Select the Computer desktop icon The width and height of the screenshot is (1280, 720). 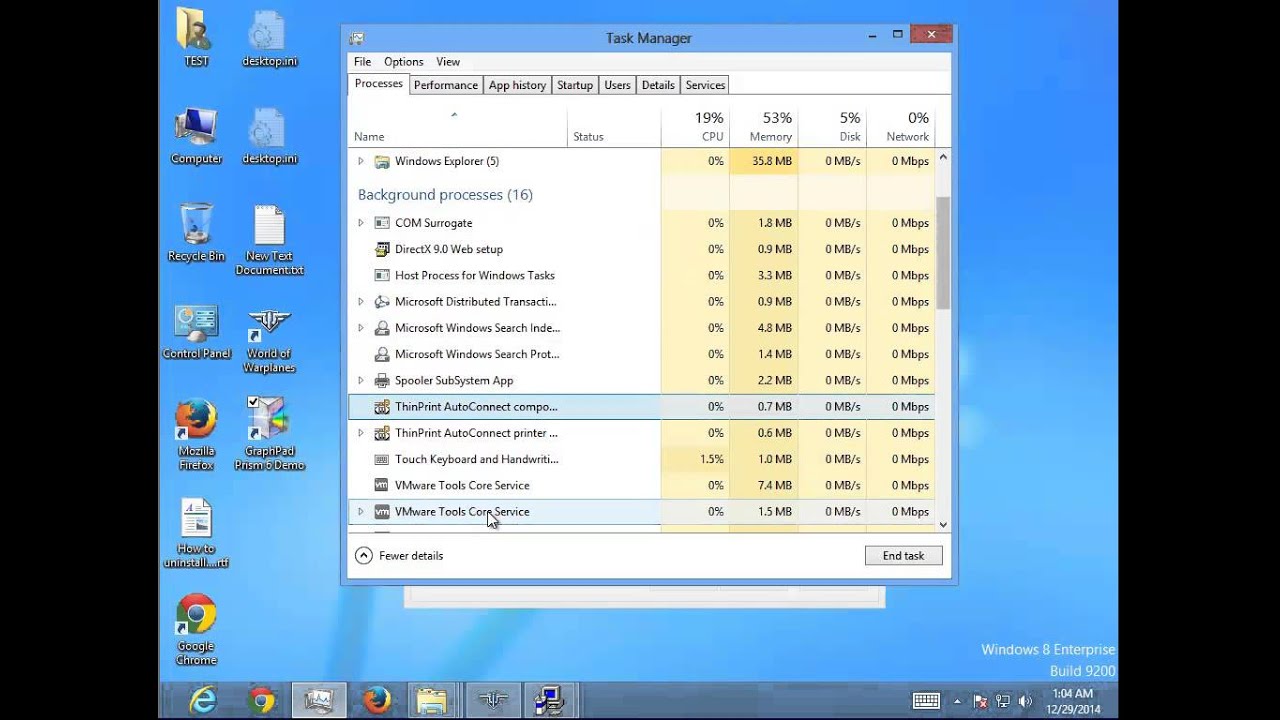(196, 136)
